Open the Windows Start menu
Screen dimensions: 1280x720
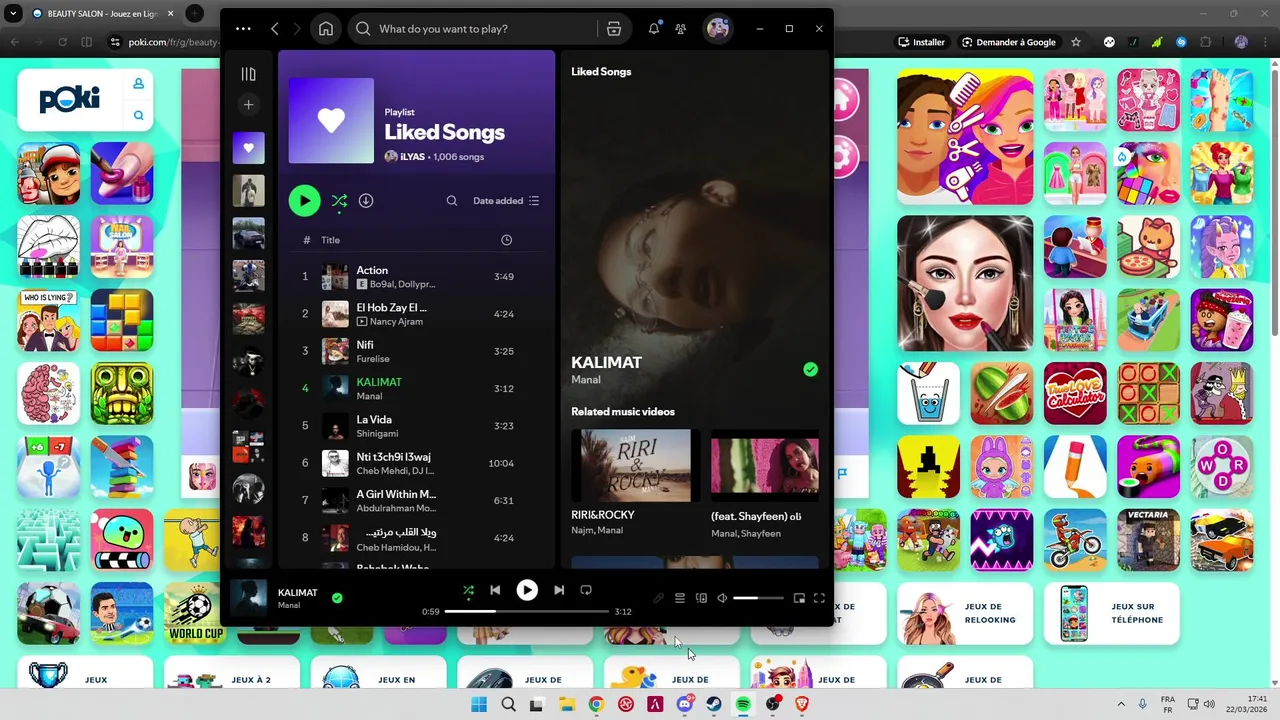[479, 704]
